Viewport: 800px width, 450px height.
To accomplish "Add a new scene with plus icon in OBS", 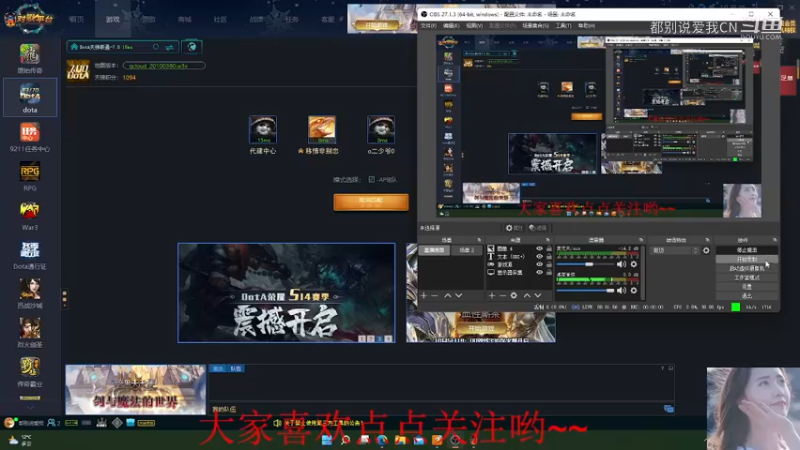I will [x=423, y=295].
